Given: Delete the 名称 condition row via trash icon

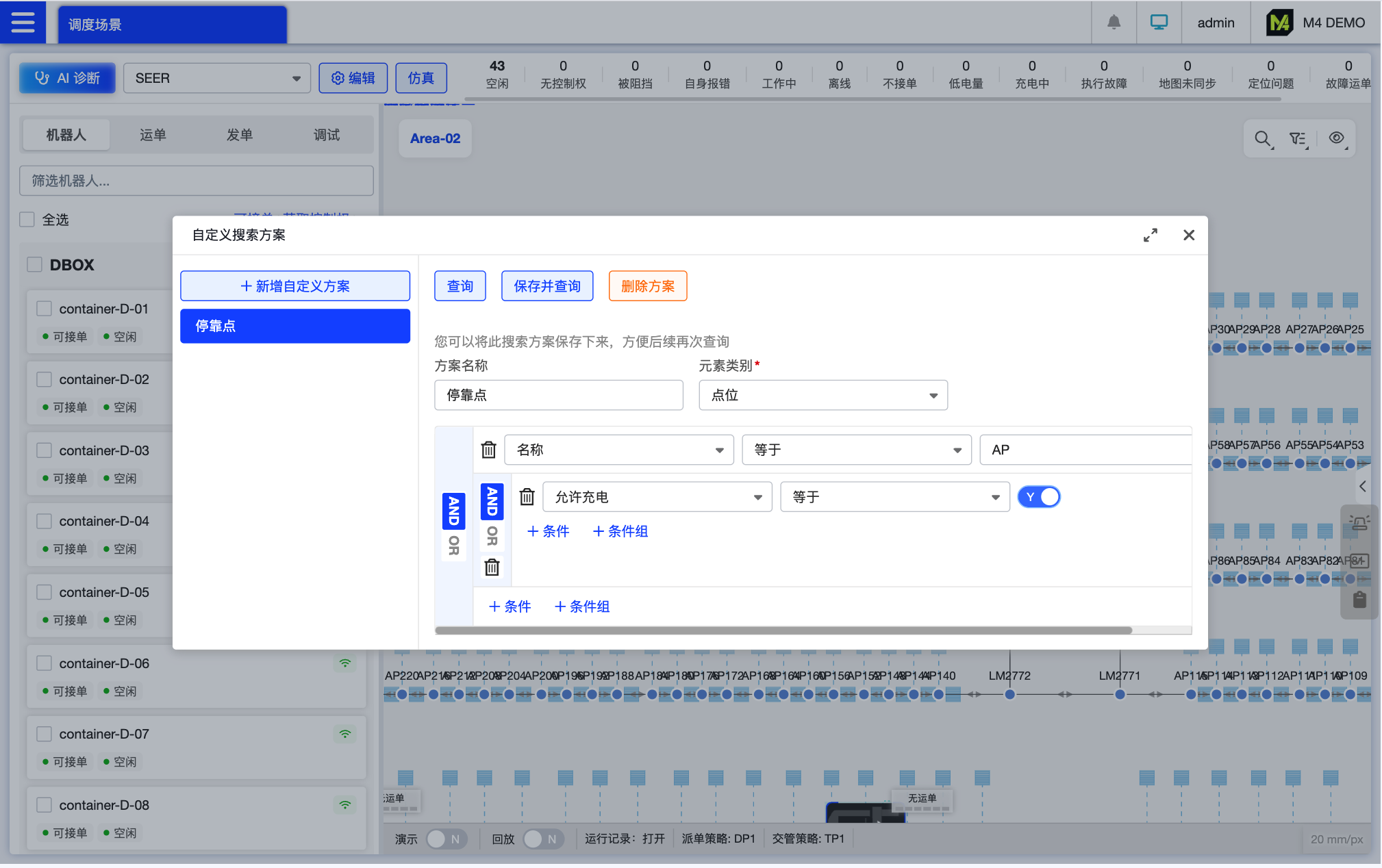Looking at the screenshot, I should coord(488,450).
